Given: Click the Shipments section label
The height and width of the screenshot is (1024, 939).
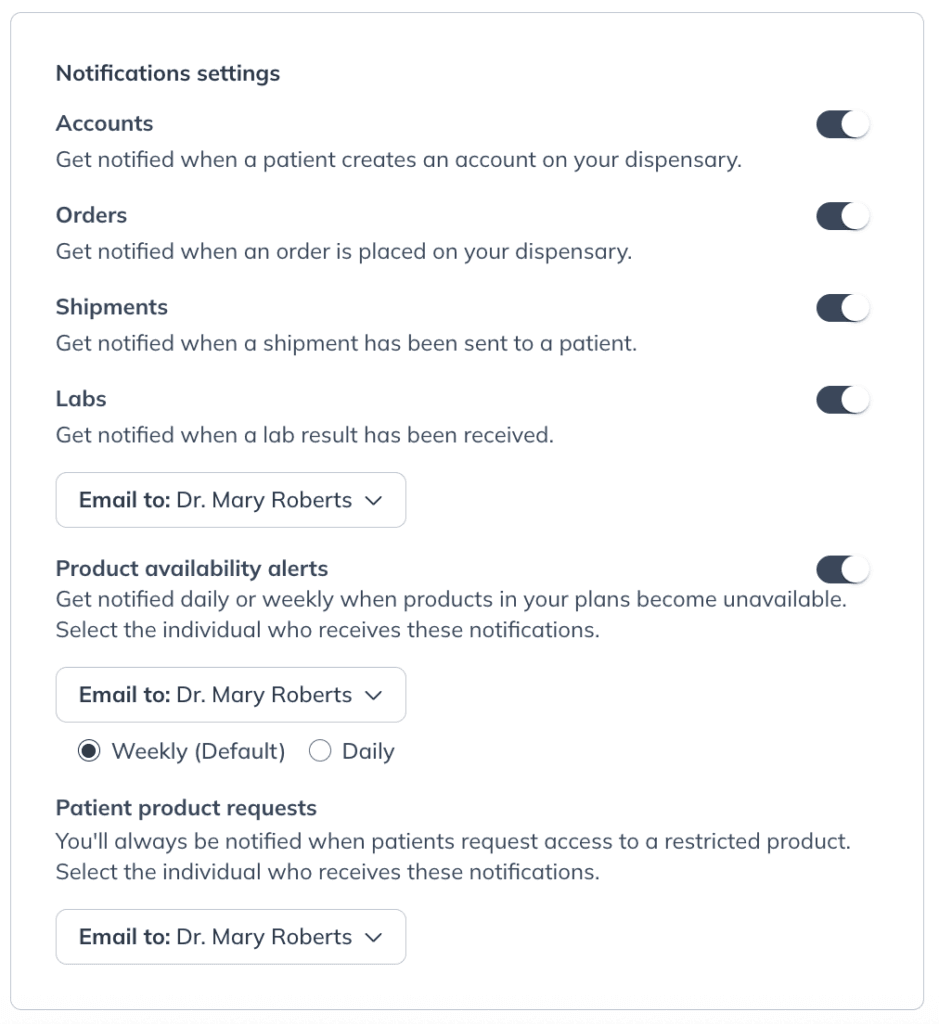Looking at the screenshot, I should [x=112, y=308].
